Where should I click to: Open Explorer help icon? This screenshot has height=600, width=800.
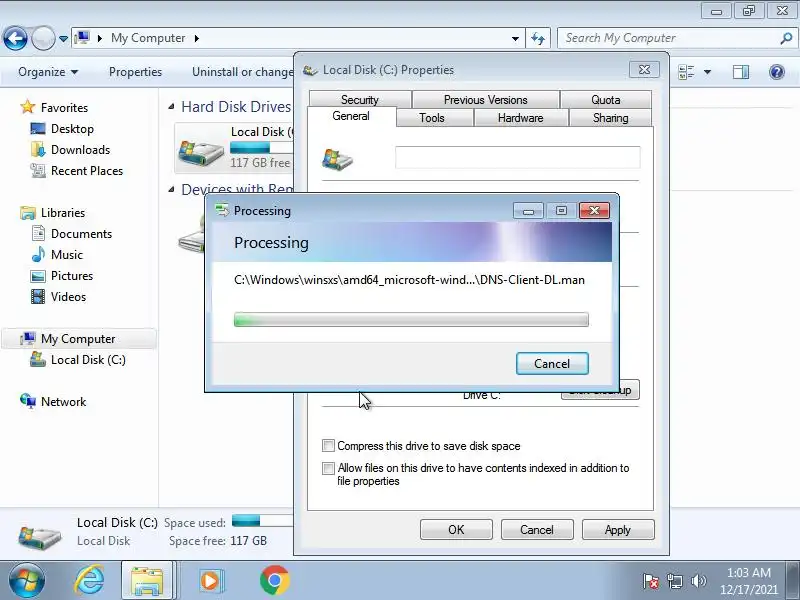click(777, 72)
